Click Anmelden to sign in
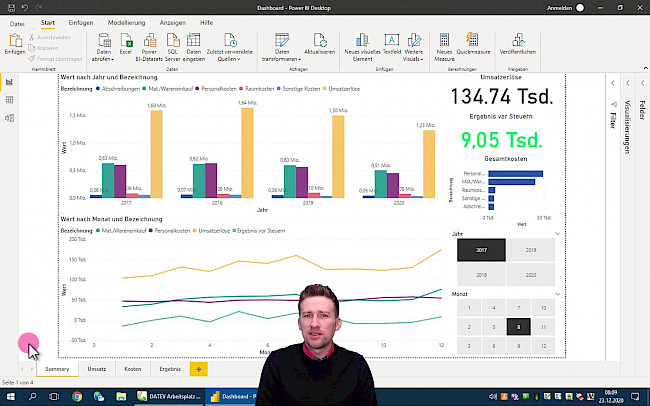The height and width of the screenshot is (406, 650). (560, 8)
